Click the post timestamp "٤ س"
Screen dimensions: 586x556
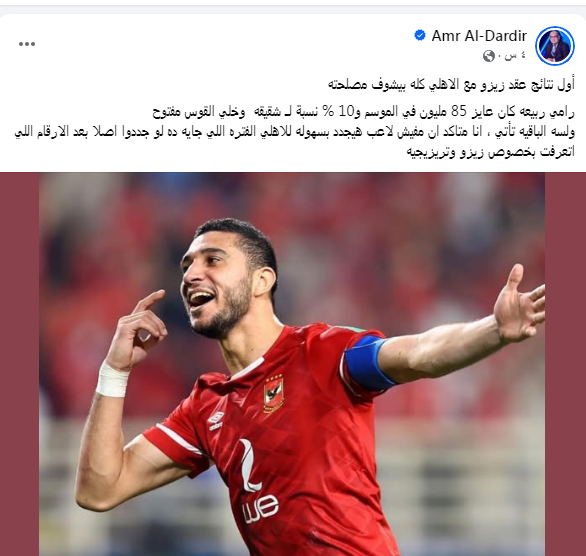pos(515,56)
